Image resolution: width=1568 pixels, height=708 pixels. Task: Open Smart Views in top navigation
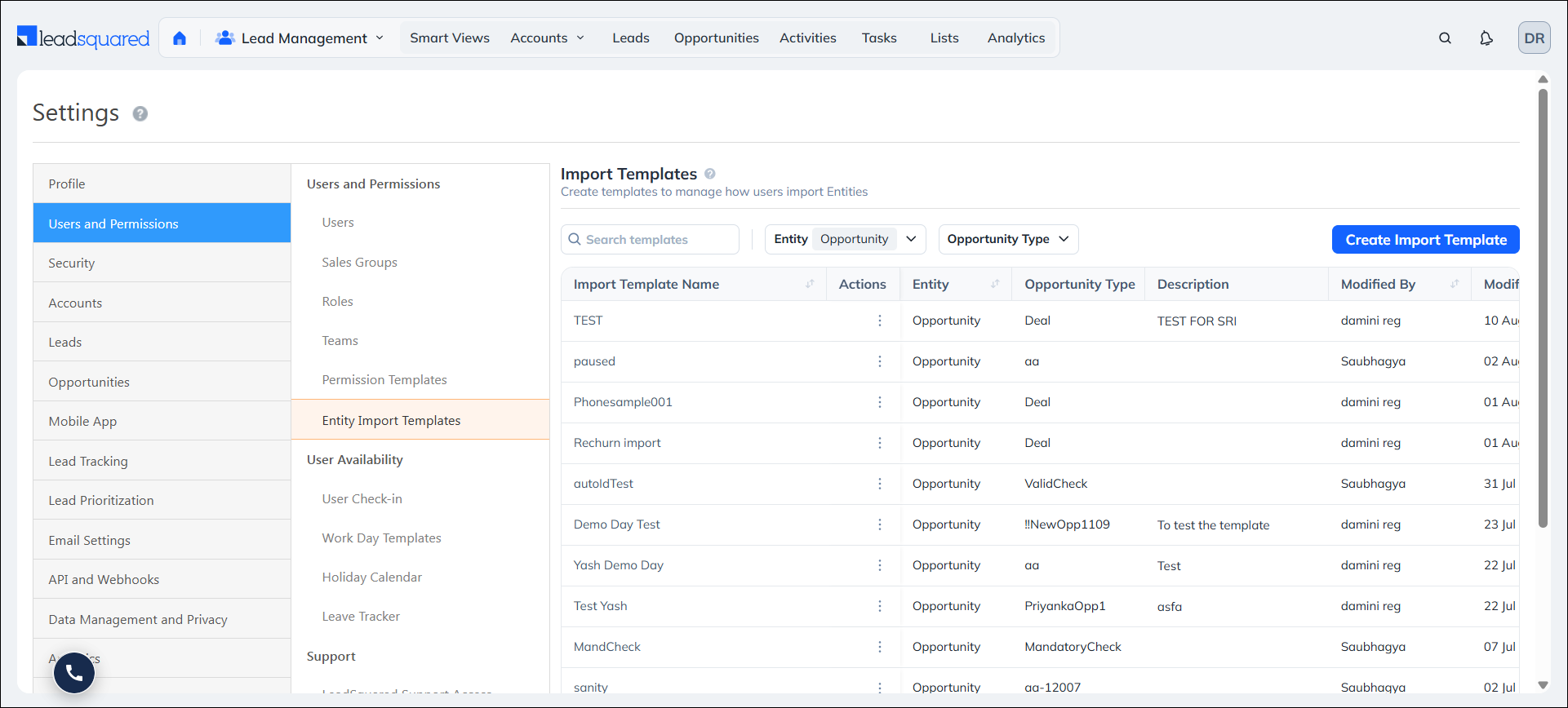[450, 38]
